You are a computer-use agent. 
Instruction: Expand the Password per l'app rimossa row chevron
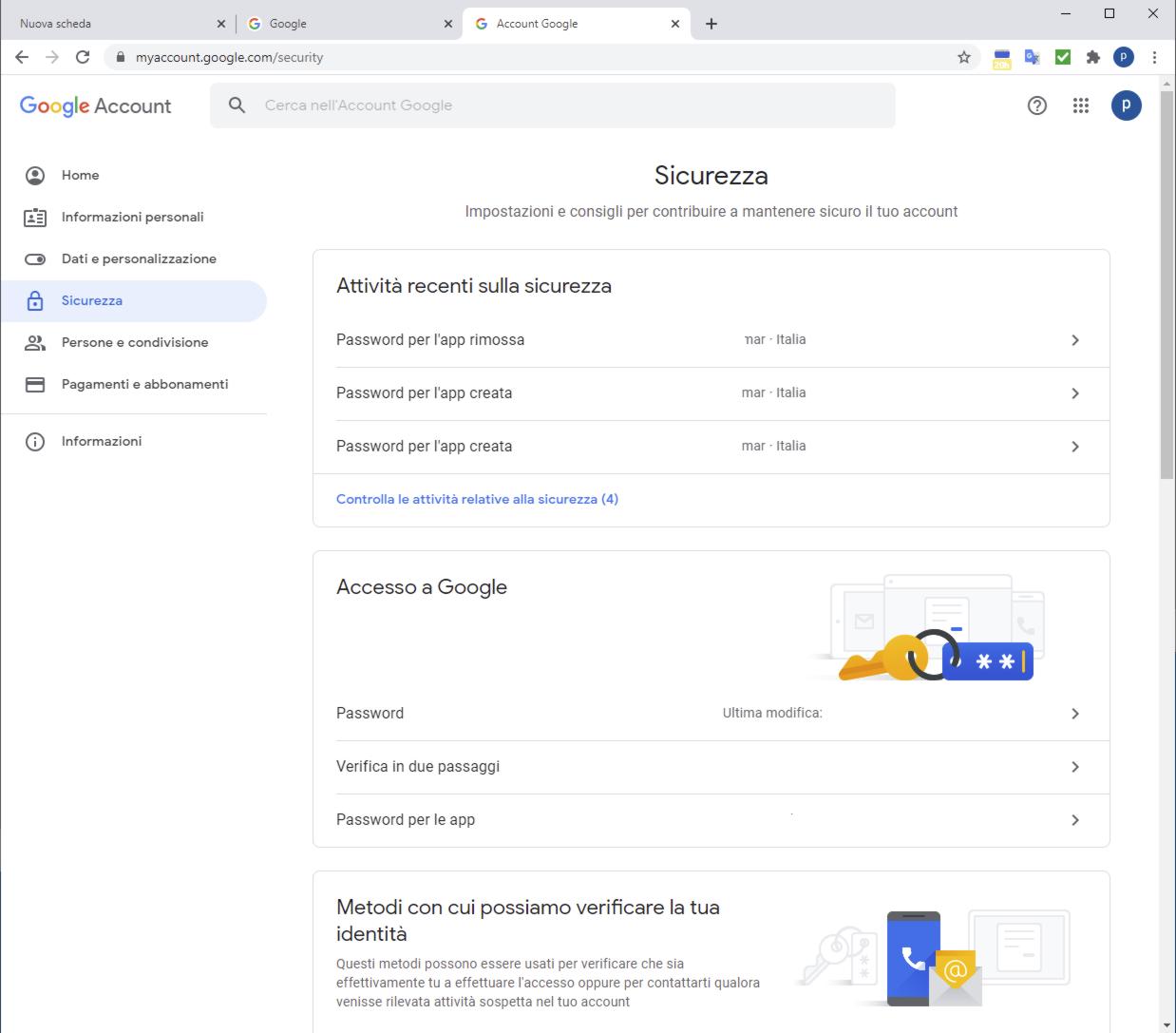click(1075, 340)
